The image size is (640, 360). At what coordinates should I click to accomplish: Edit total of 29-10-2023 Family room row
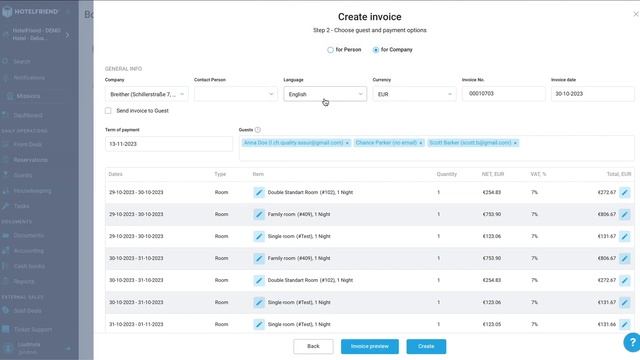624,214
